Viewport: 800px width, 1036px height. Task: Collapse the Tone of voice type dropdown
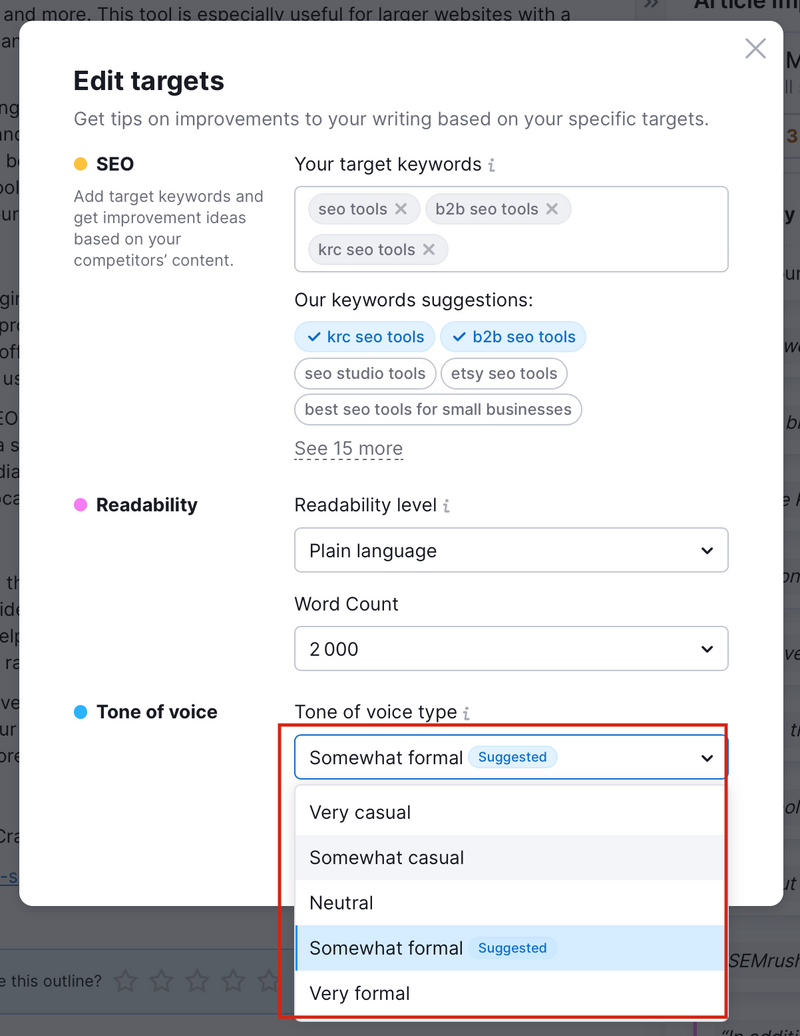pyautogui.click(x=511, y=757)
